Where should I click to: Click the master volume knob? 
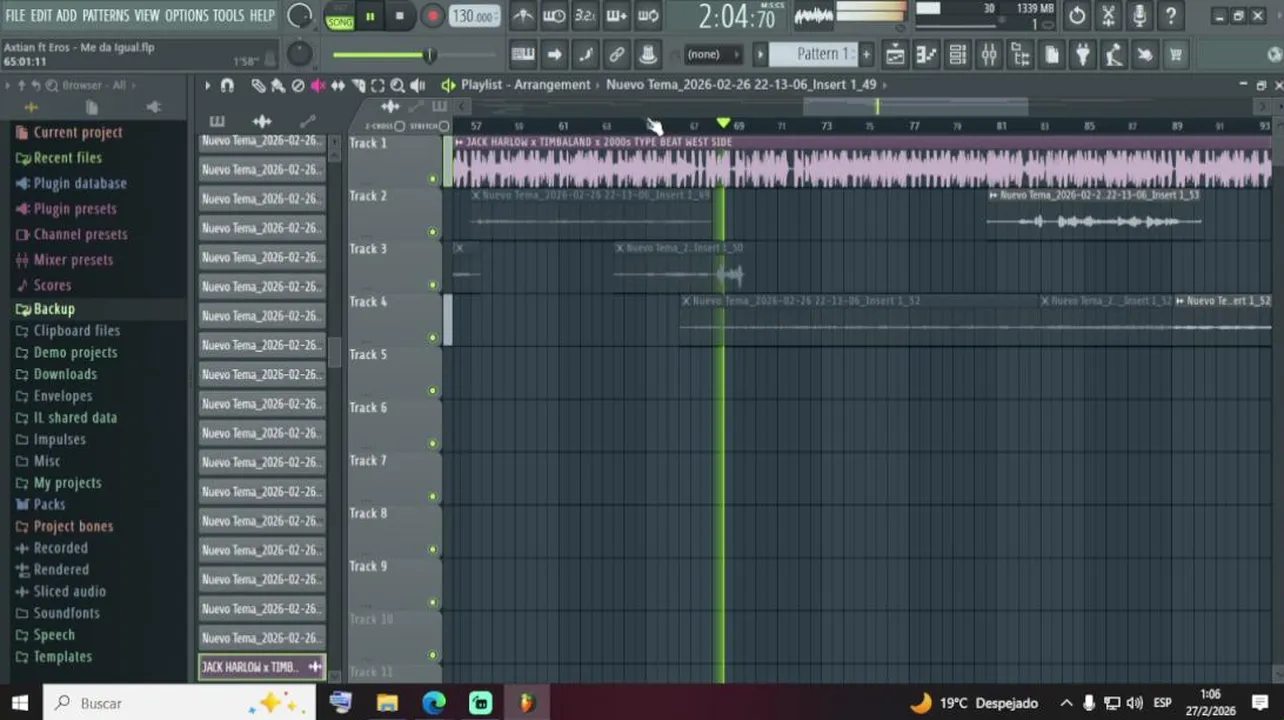300,16
